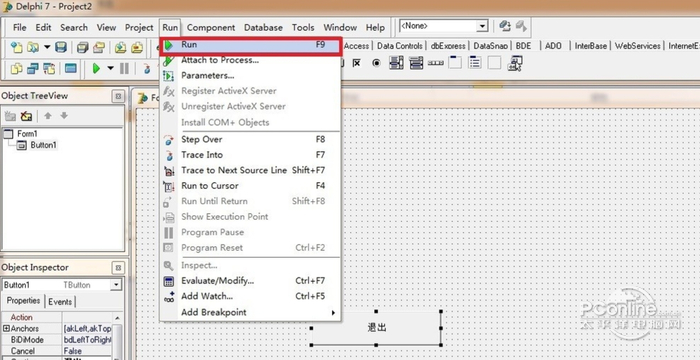Select the GroupBox component in the palette

pyautogui.click(x=455, y=63)
